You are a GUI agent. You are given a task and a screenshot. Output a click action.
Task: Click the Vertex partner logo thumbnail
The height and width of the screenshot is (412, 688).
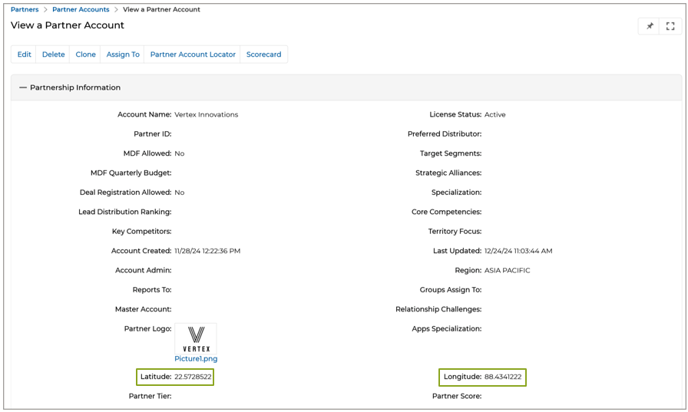pyautogui.click(x=196, y=337)
